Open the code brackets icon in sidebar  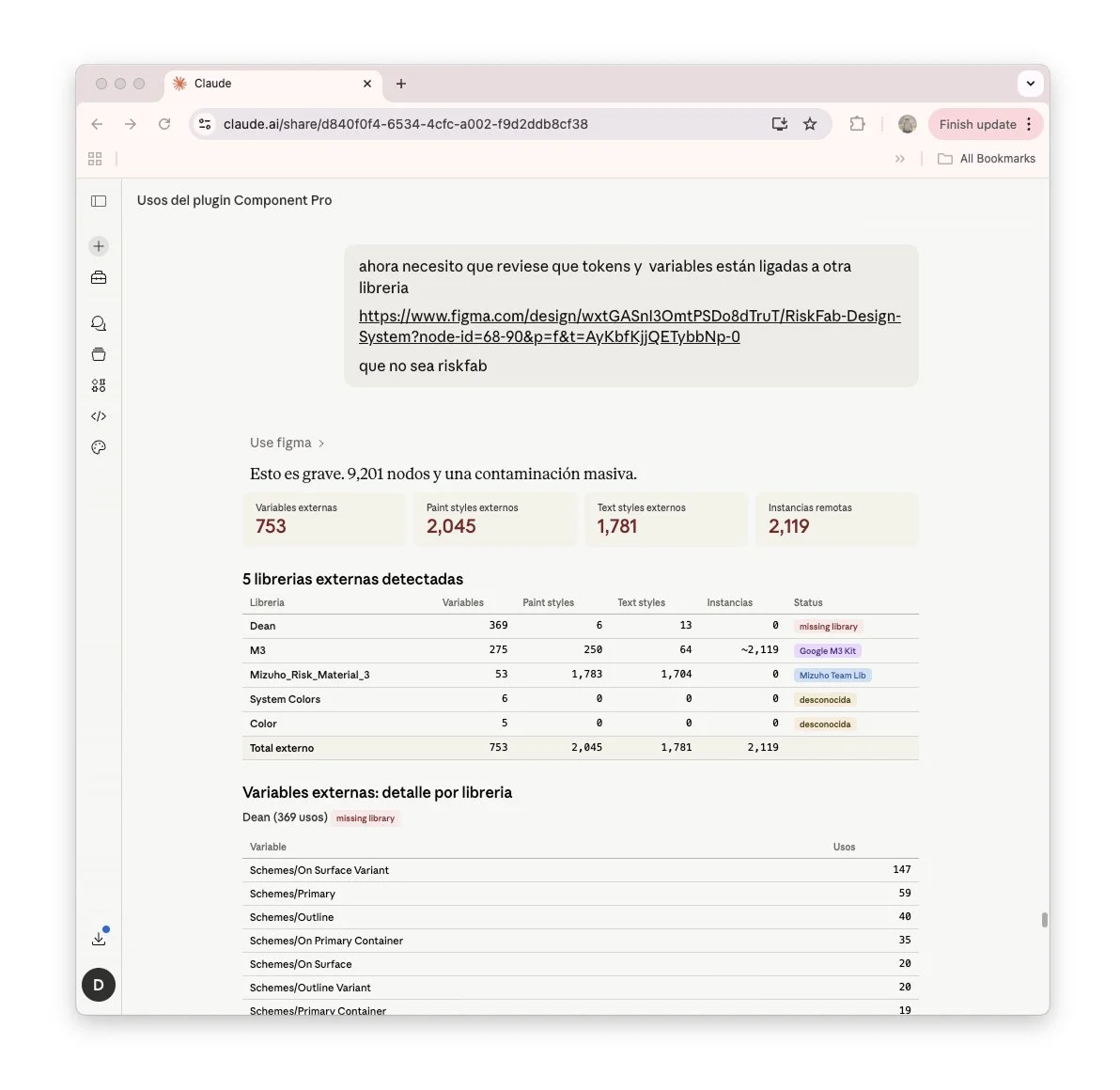(99, 416)
